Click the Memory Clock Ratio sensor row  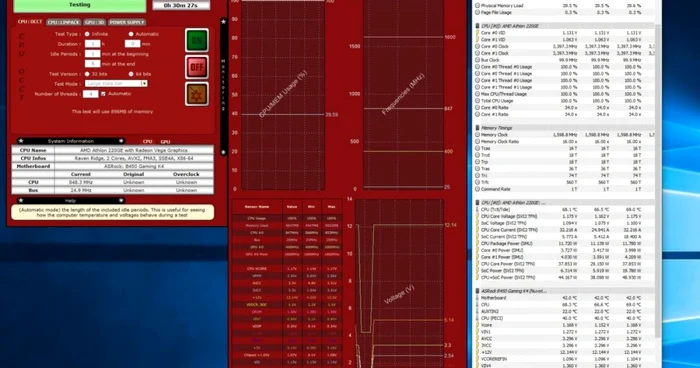tap(565, 142)
